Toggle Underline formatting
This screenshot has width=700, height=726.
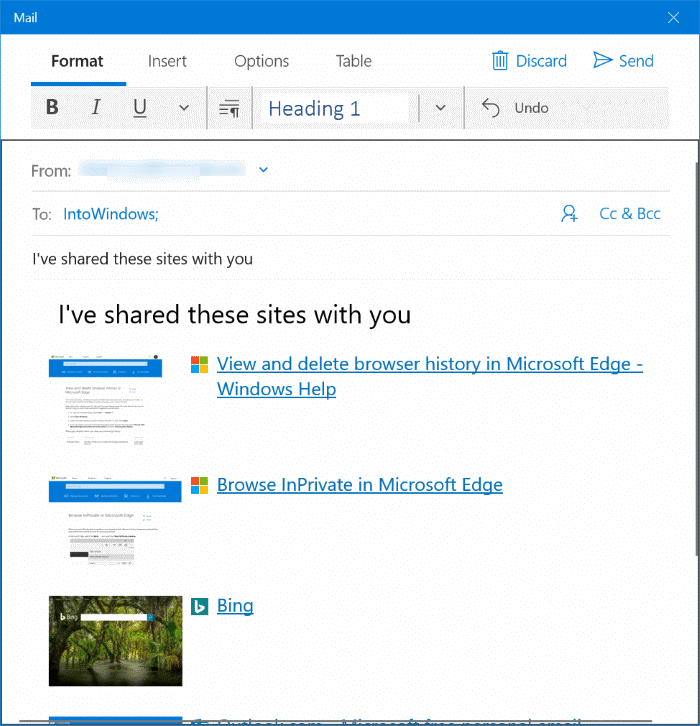[140, 108]
